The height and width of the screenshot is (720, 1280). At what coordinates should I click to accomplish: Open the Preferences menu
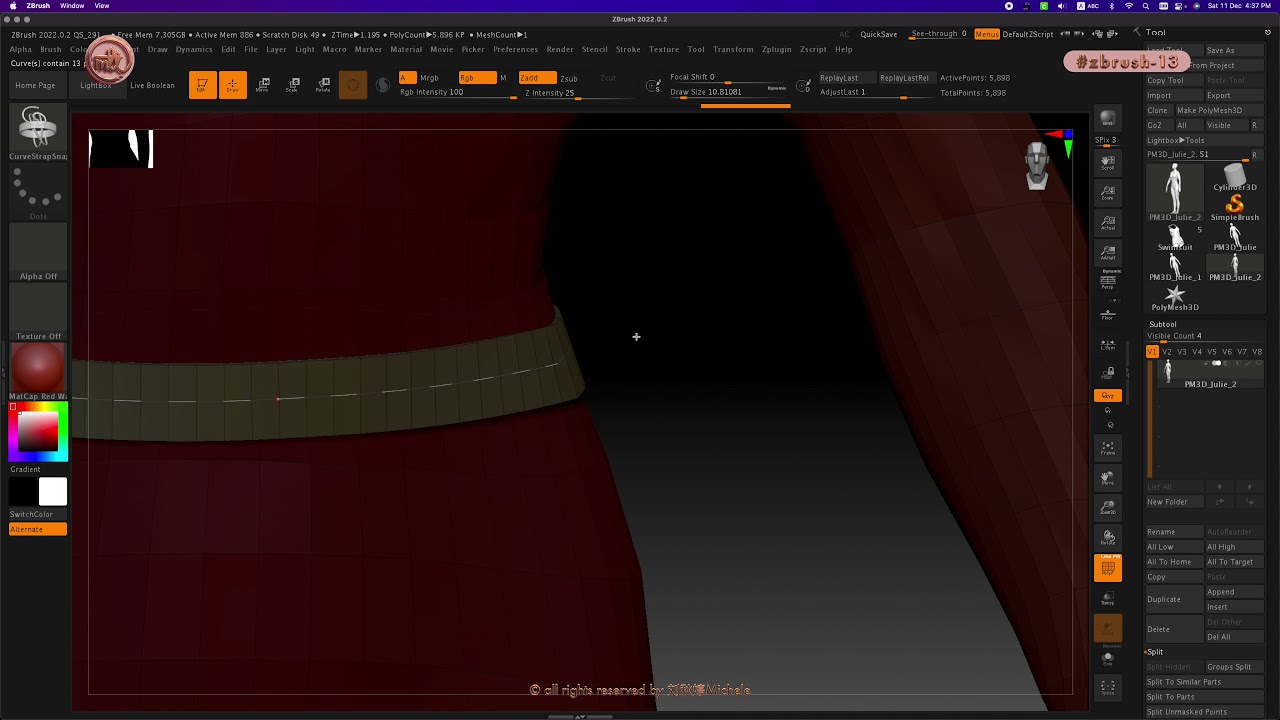coord(515,49)
